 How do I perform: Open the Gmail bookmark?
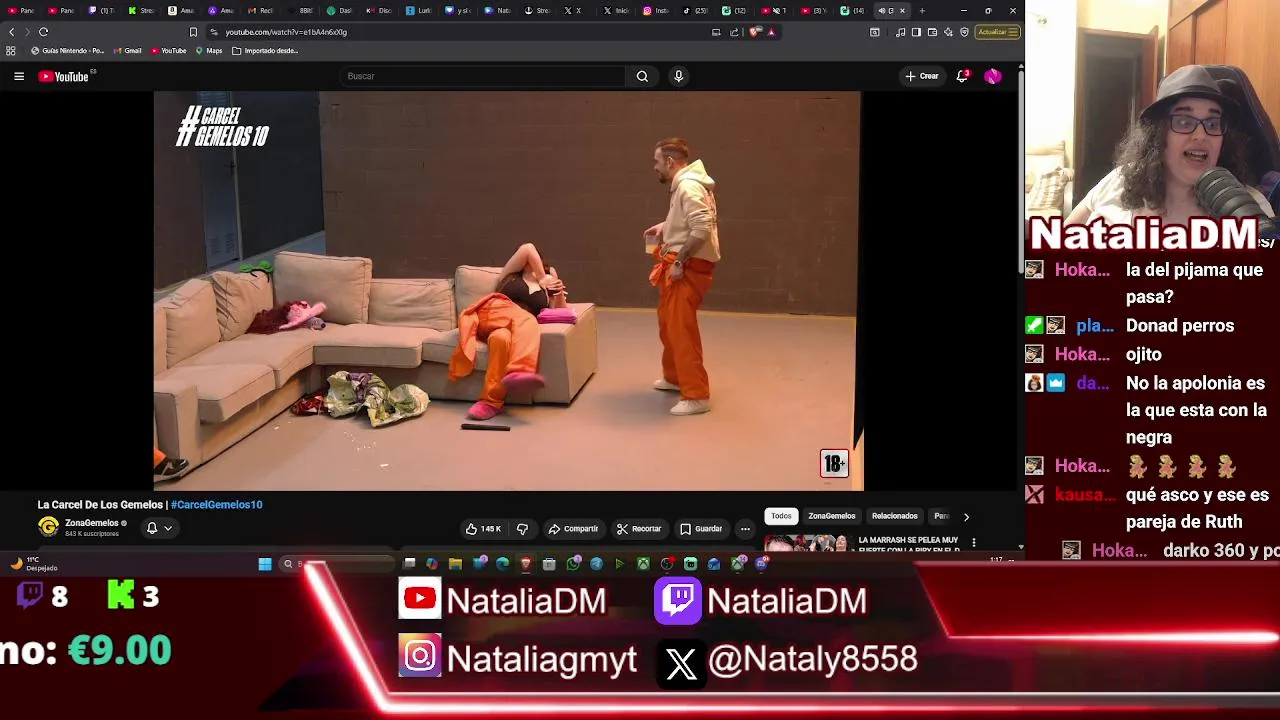coord(127,51)
